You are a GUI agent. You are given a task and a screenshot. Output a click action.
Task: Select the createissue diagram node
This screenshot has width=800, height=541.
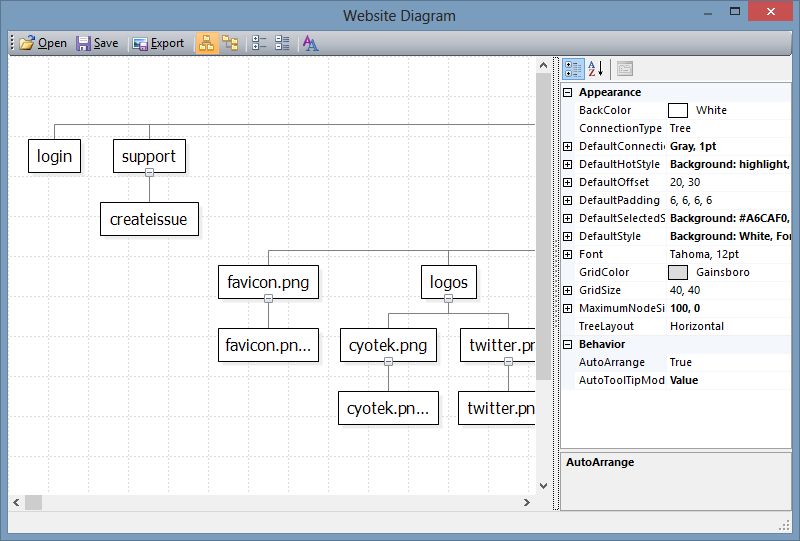(149, 219)
